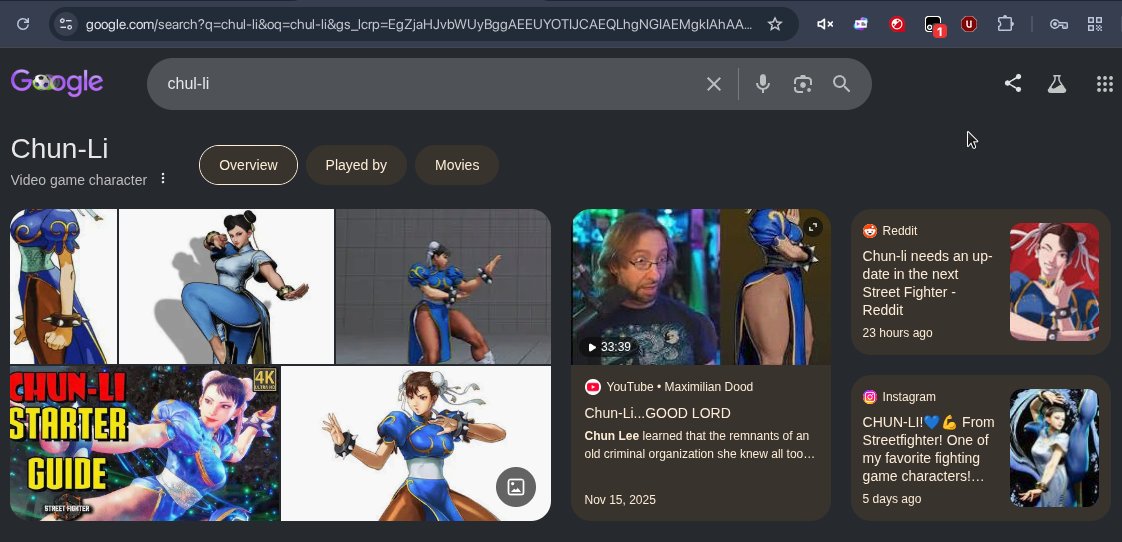Open more options beside Video game character
This screenshot has height=542, width=1122.
pos(163,178)
